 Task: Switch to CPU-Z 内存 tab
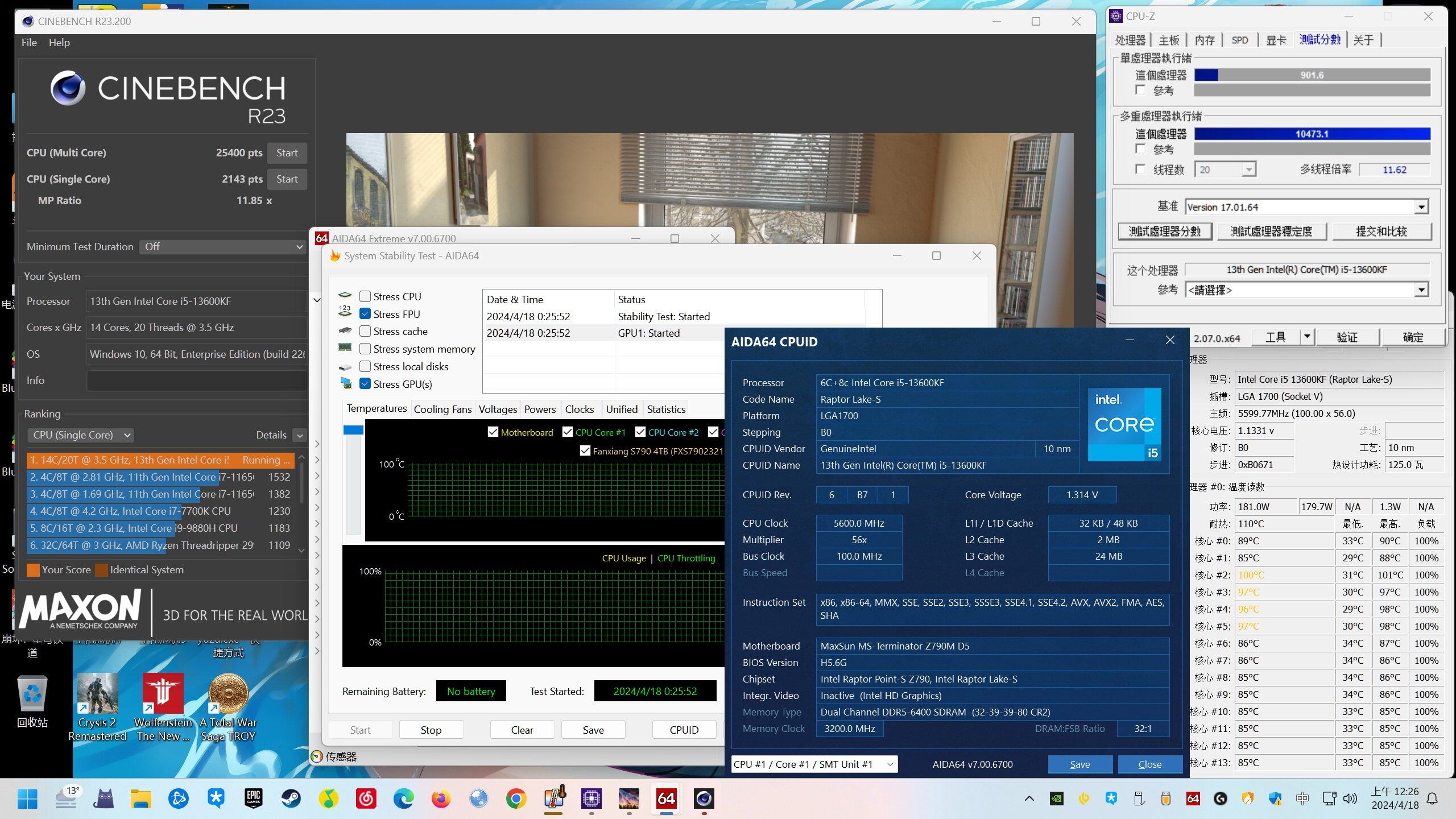[x=1205, y=40]
